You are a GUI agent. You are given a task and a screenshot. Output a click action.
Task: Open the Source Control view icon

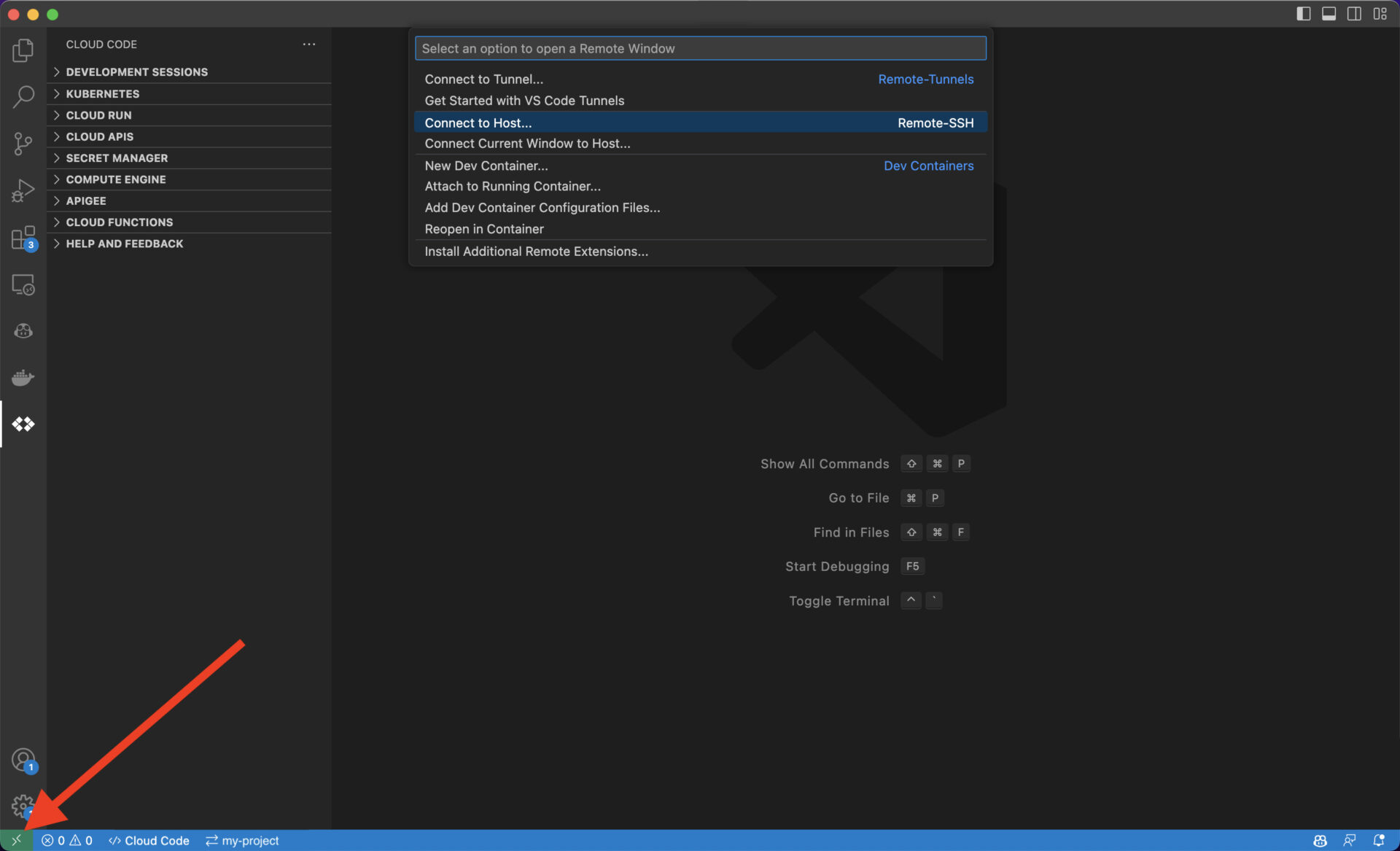[x=23, y=143]
